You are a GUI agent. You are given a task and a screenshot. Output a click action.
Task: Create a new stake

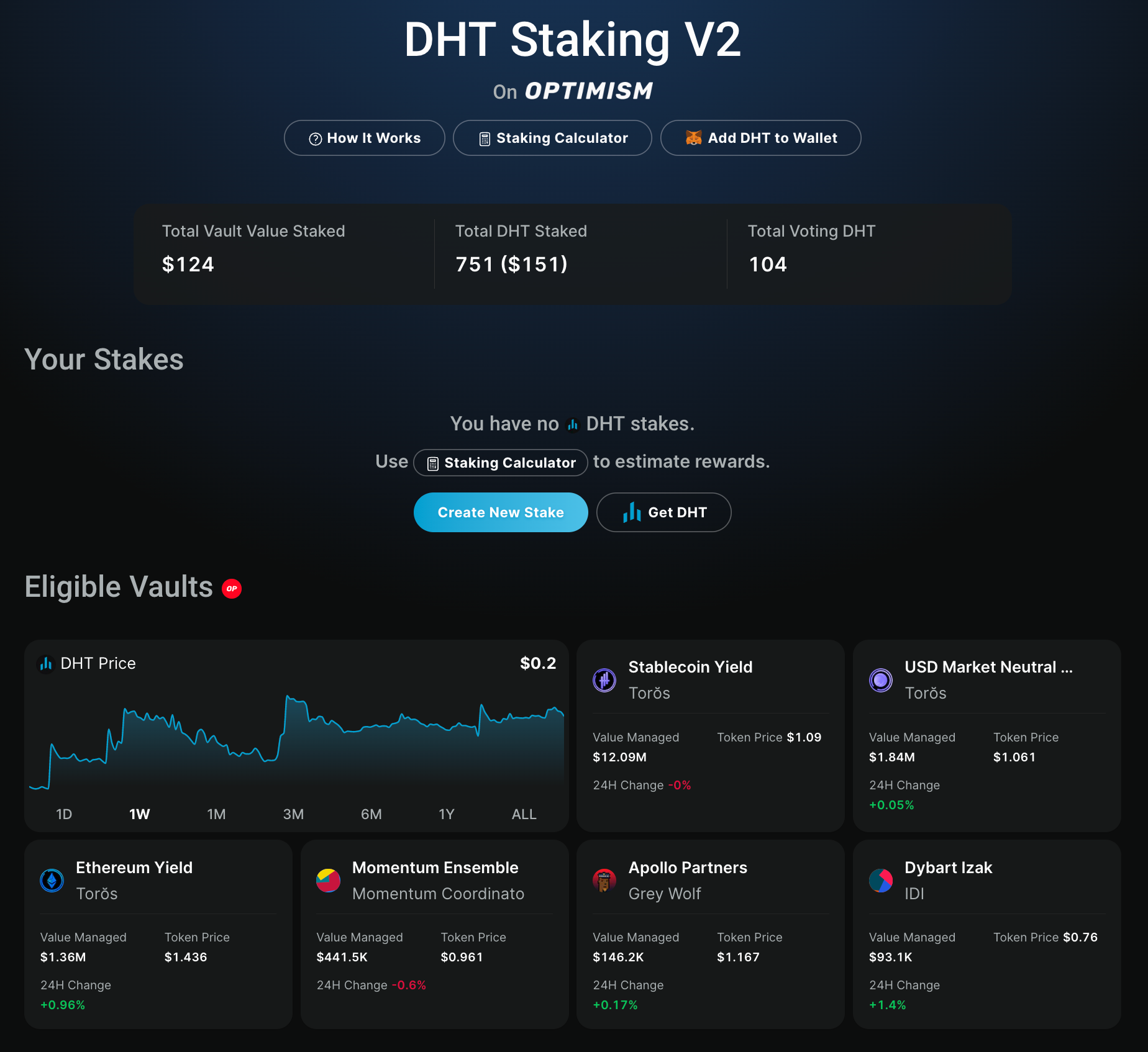pyautogui.click(x=501, y=512)
